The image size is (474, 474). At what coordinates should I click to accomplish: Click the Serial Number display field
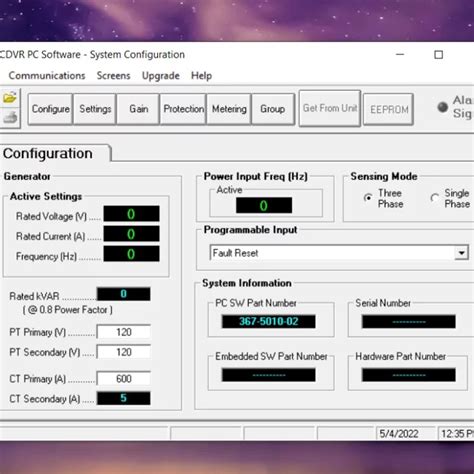tap(409, 322)
